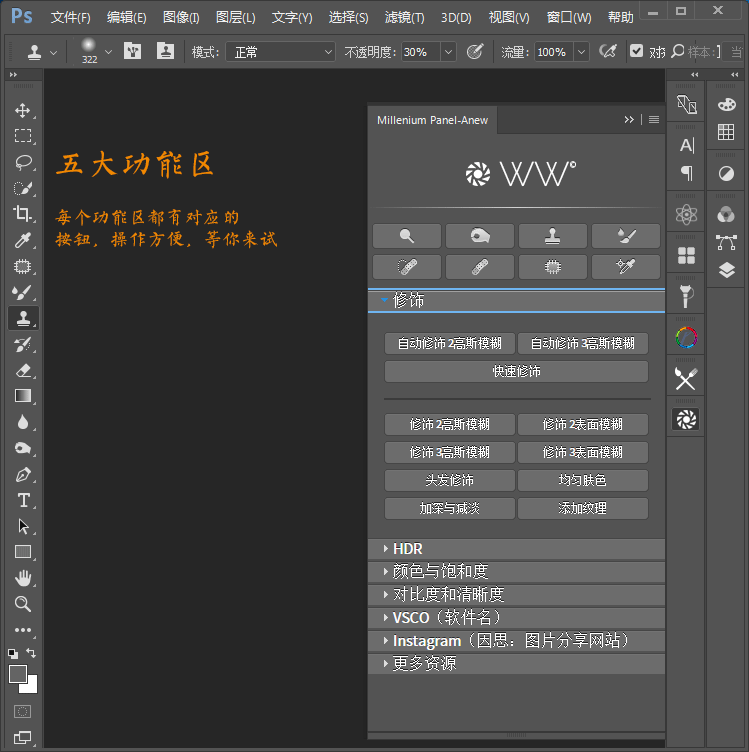Click the 快速修饰 button
The image size is (749, 752).
click(x=516, y=371)
